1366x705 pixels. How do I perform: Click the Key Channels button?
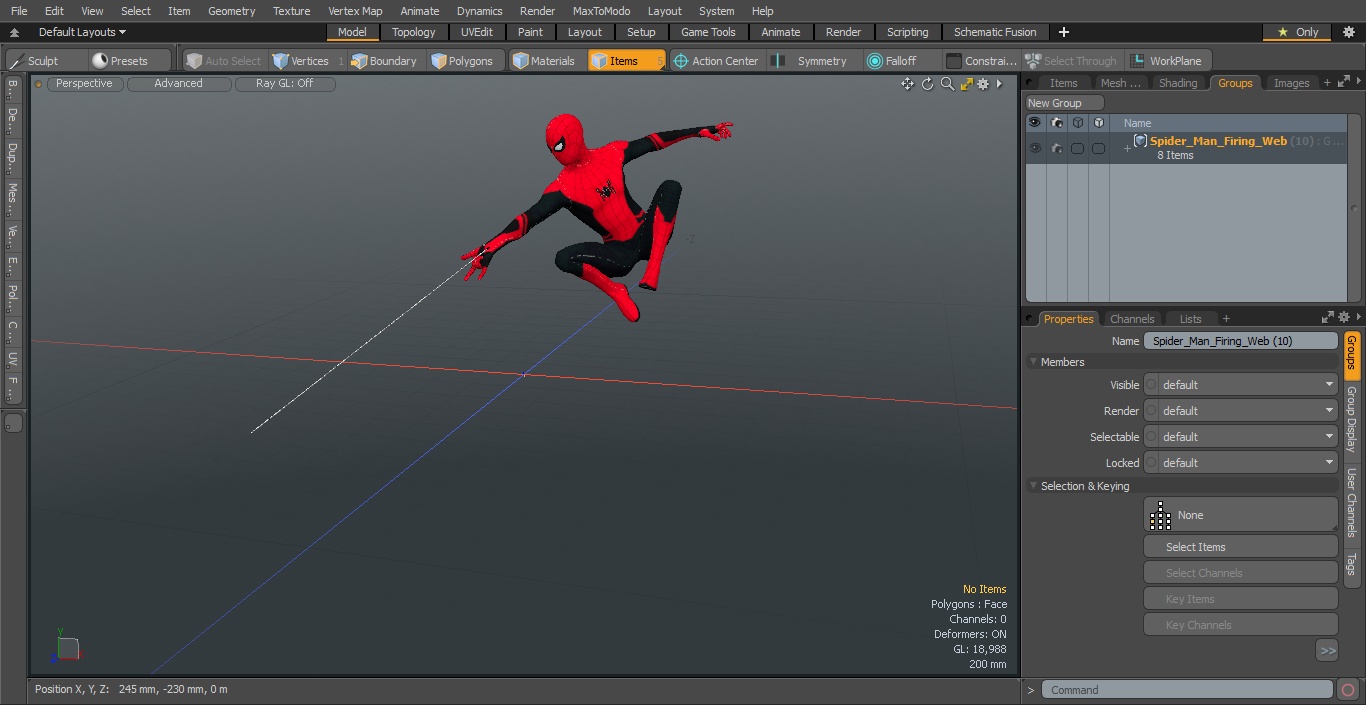(x=1240, y=625)
